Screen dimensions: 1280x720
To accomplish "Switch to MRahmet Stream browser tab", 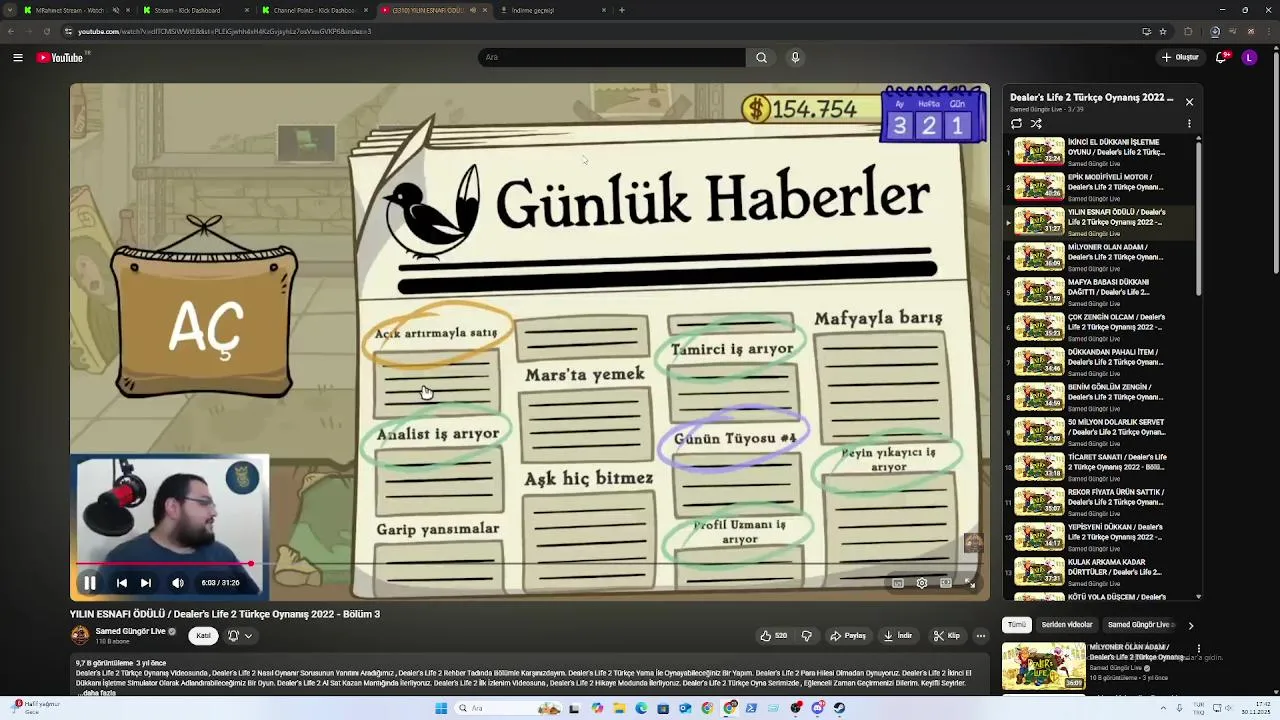I will [x=68, y=10].
